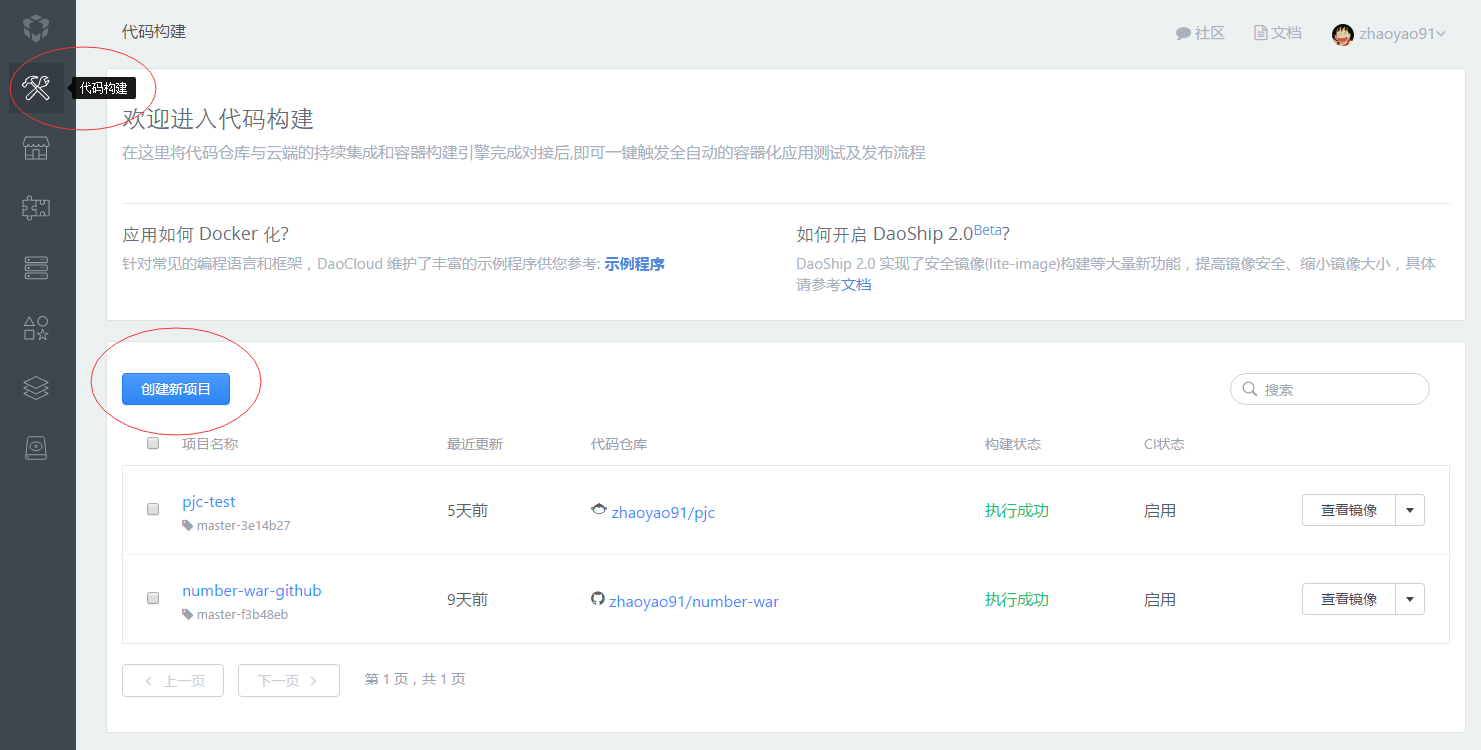Image resolution: width=1481 pixels, height=750 pixels.
Task: Click the speech bubble icon beside 社区
Action: pyautogui.click(x=1183, y=33)
